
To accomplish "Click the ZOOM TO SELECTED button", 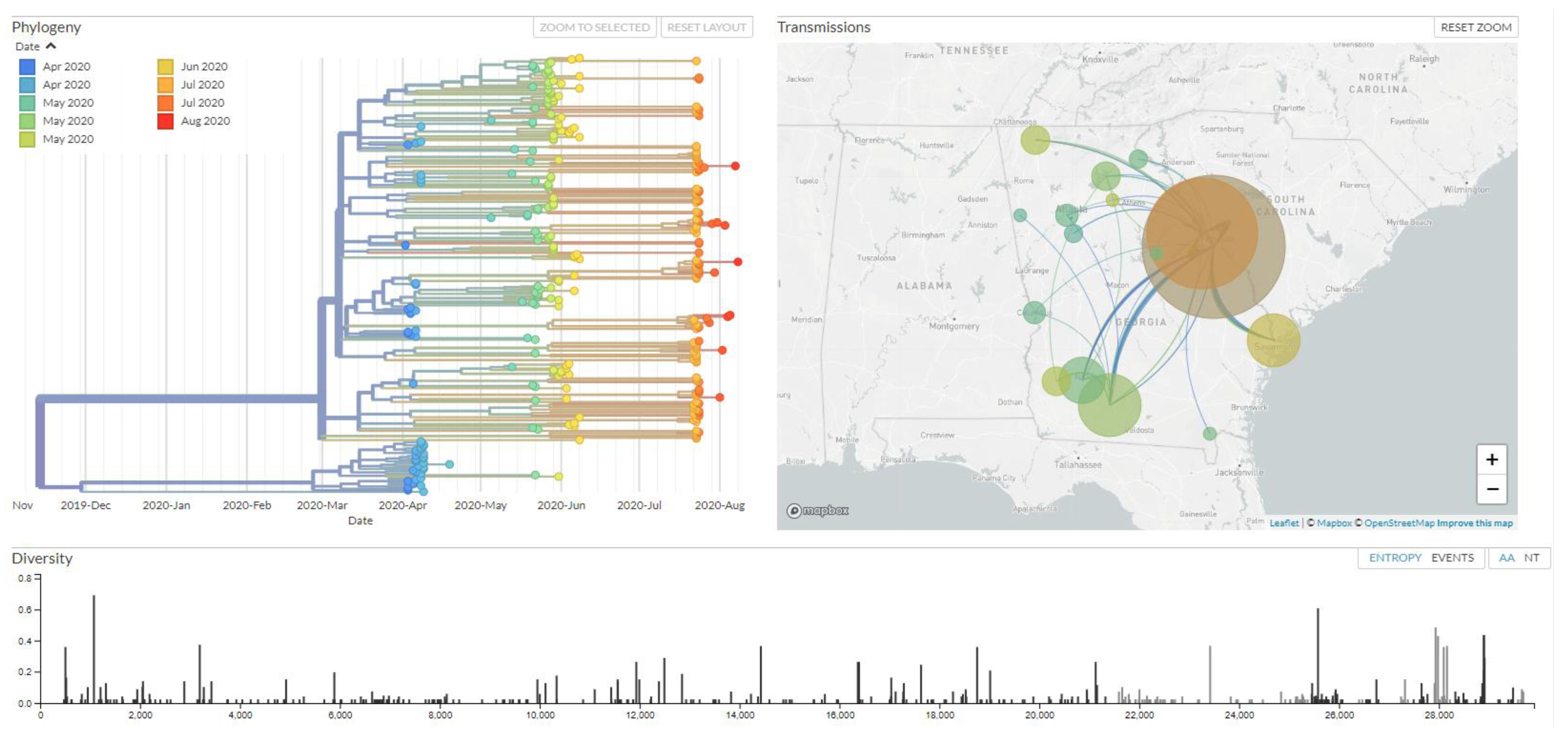I will click(x=594, y=27).
